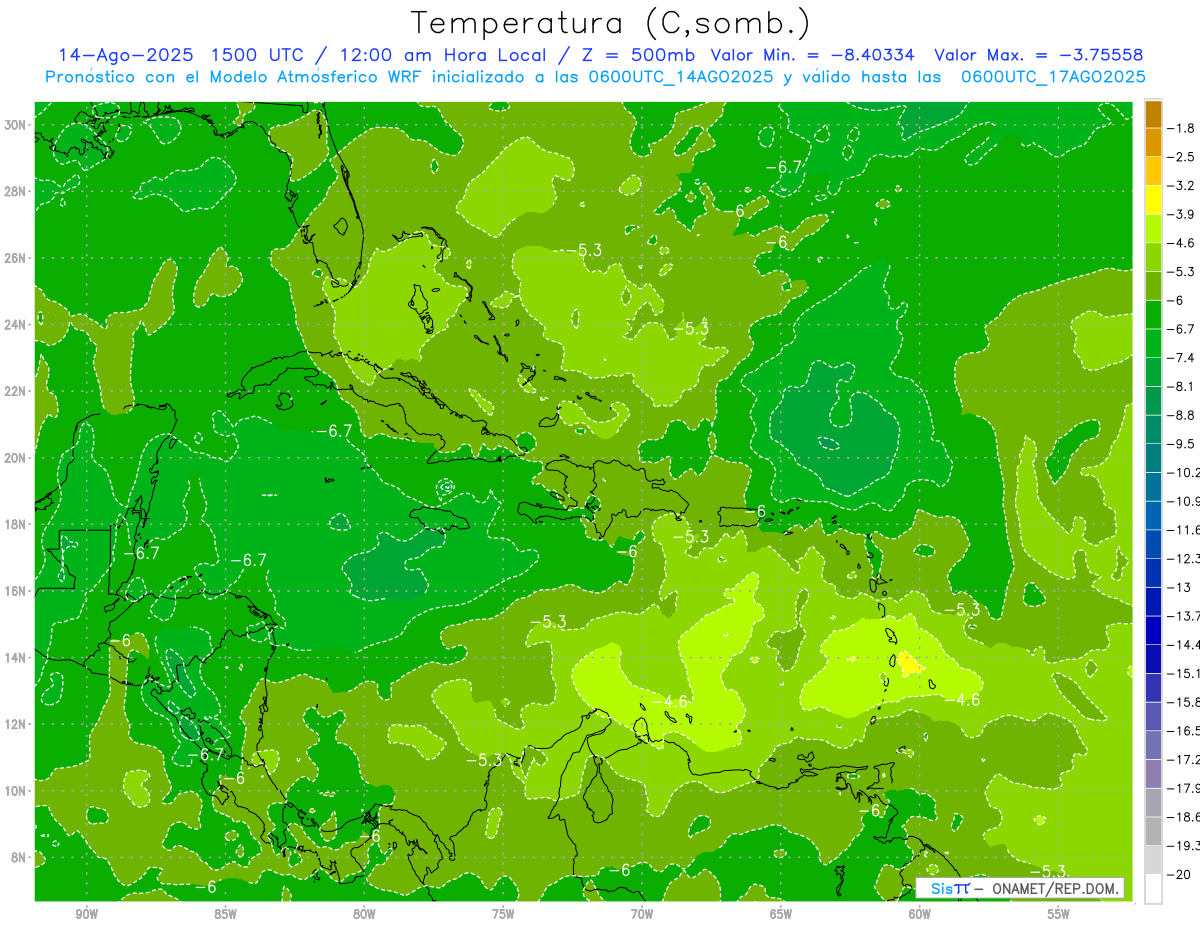This screenshot has width=1200, height=927.
Task: Click the '-8.8' color scale label
Action: [1182, 415]
